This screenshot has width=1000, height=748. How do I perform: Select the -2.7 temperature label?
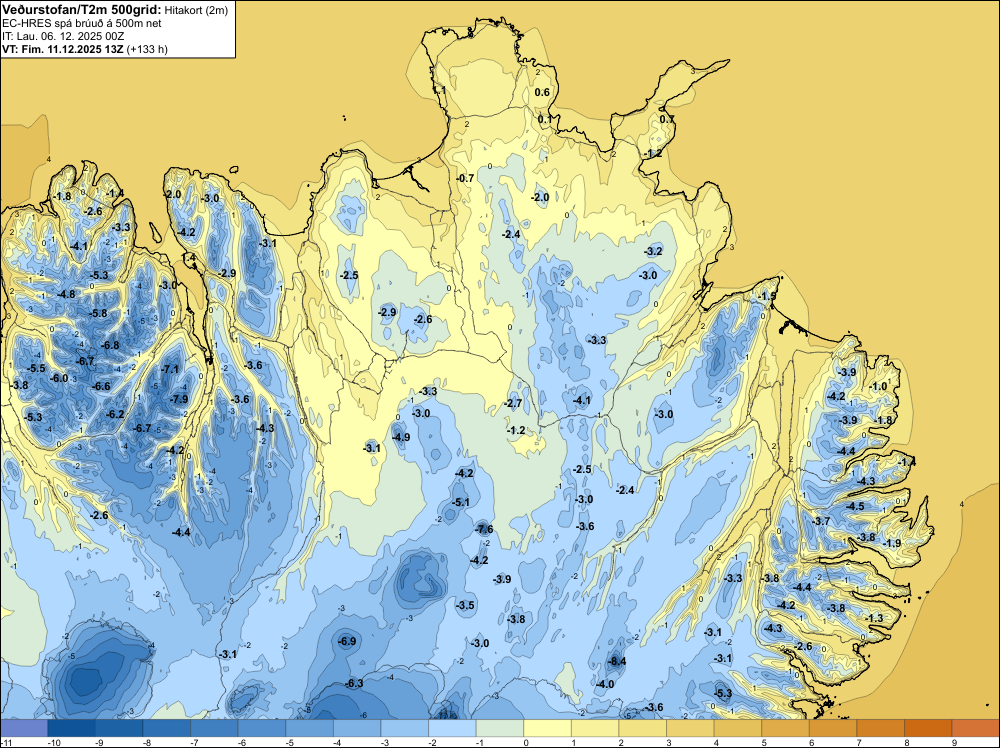pyautogui.click(x=513, y=403)
